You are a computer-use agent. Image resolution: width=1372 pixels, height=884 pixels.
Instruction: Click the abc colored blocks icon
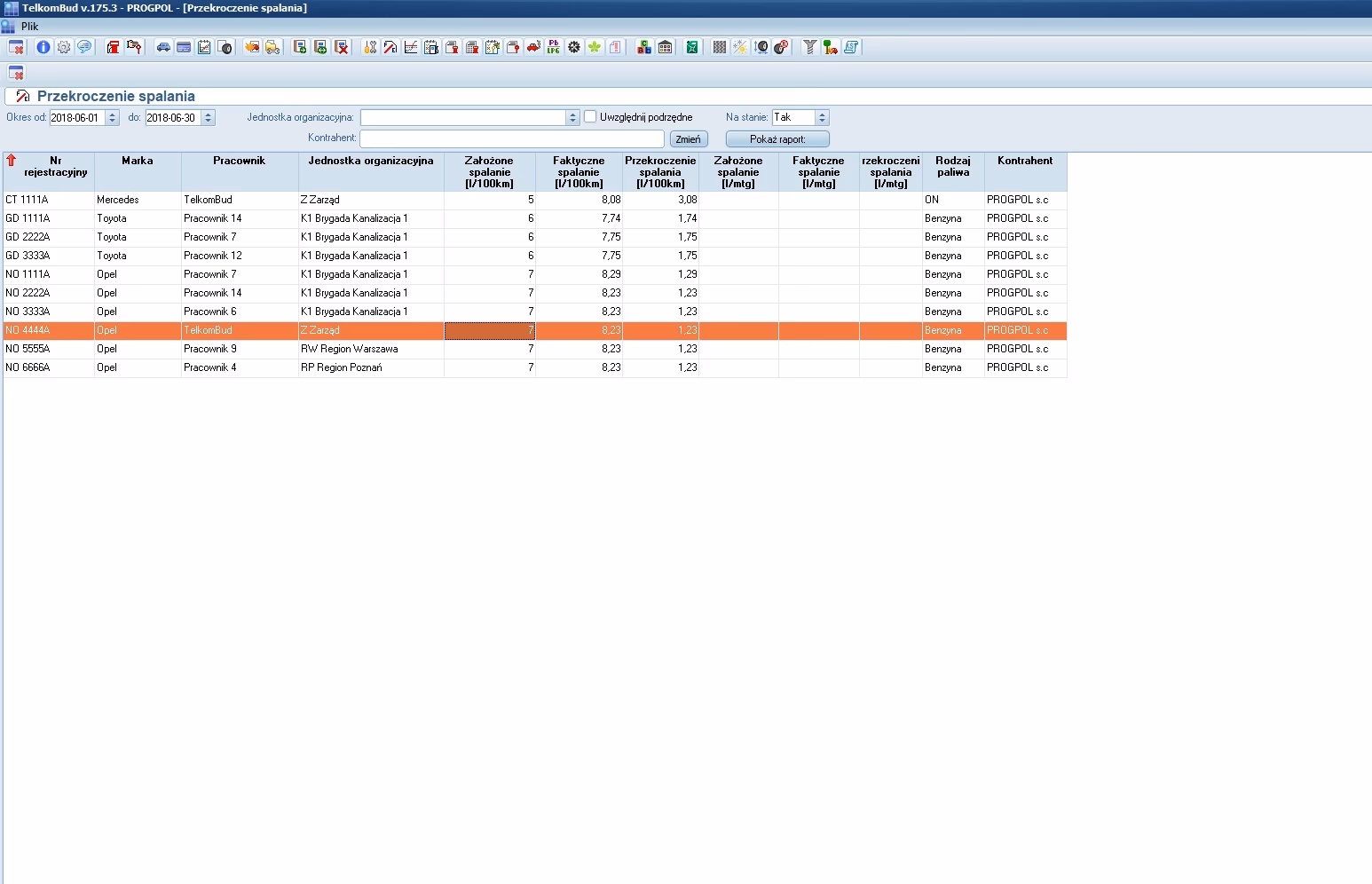tap(644, 47)
